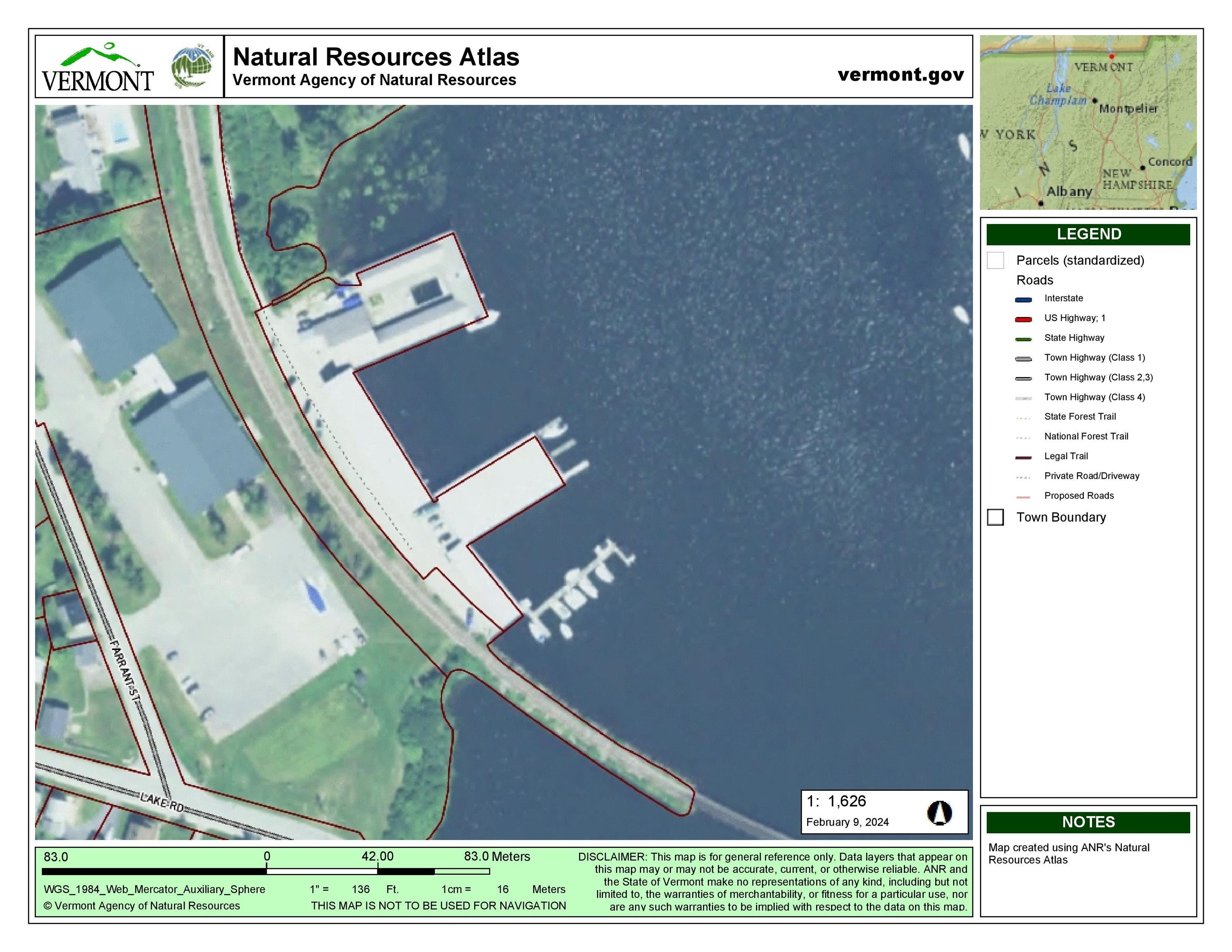This screenshot has height=952, width=1232.
Task: Click the Parcels (standardized) legend swatch
Action: pyautogui.click(x=996, y=261)
